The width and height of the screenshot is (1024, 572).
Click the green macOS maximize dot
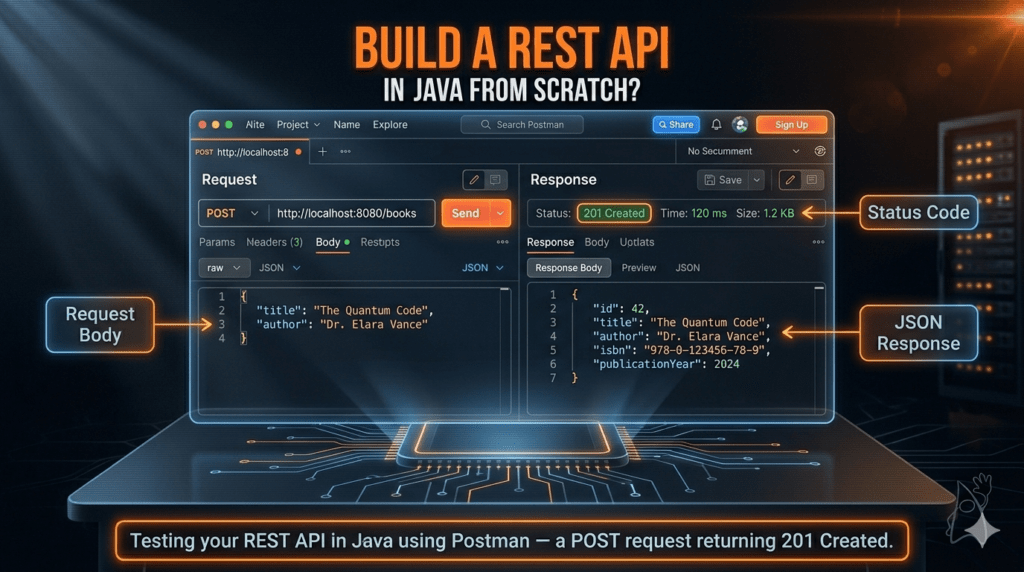point(229,125)
